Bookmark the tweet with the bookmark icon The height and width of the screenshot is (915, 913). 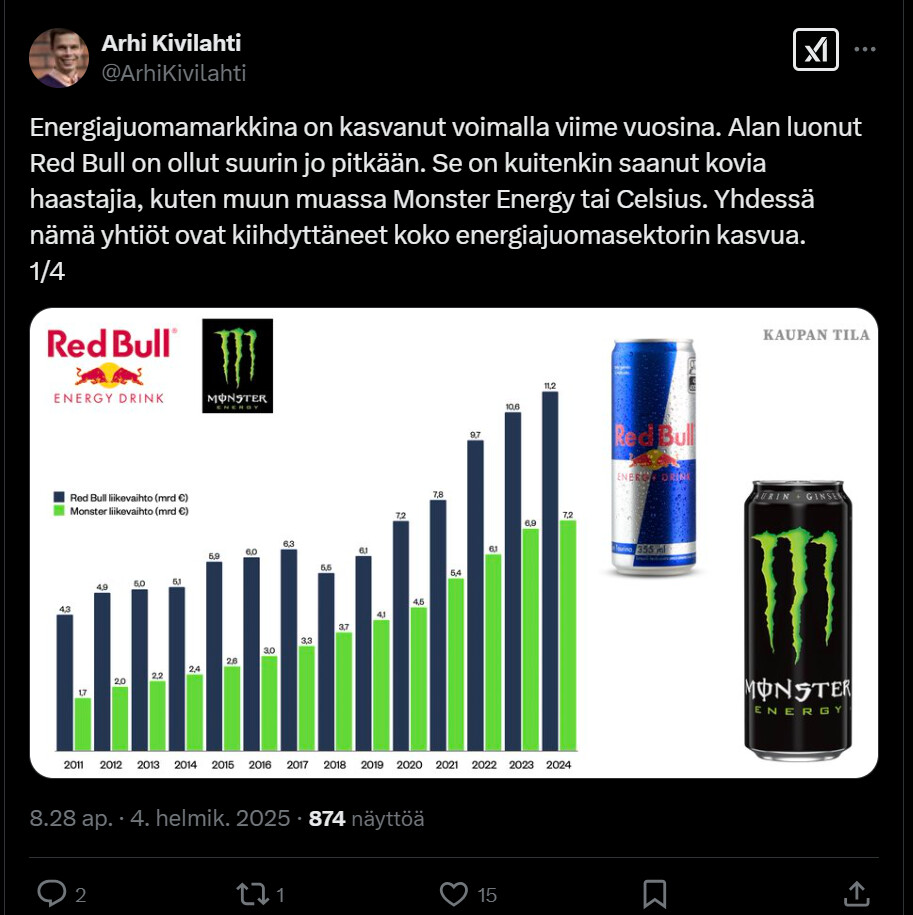655,894
